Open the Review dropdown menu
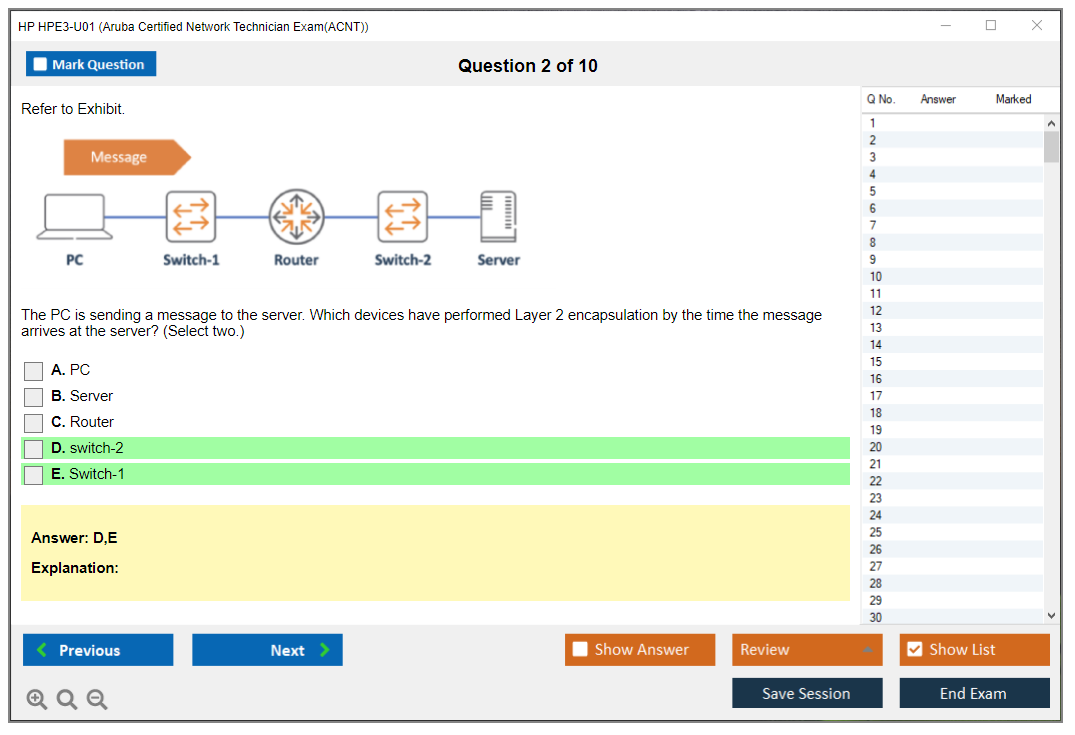1075x735 pixels. (806, 650)
